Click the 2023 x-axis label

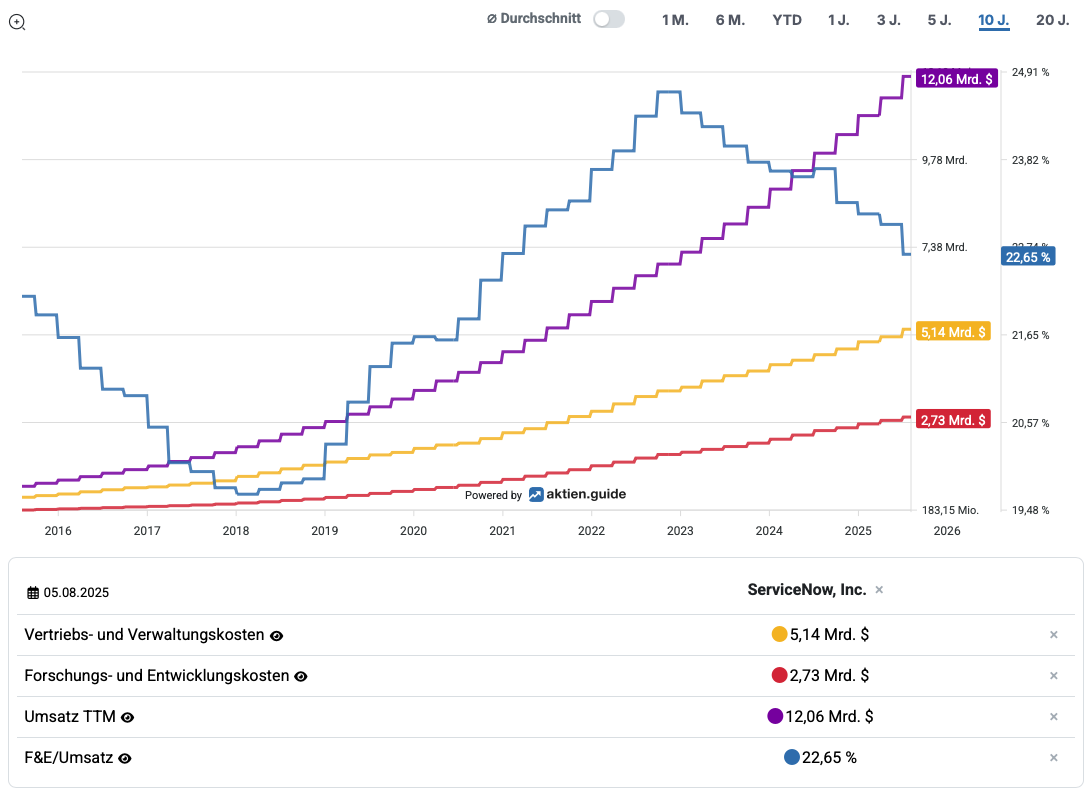[680, 531]
